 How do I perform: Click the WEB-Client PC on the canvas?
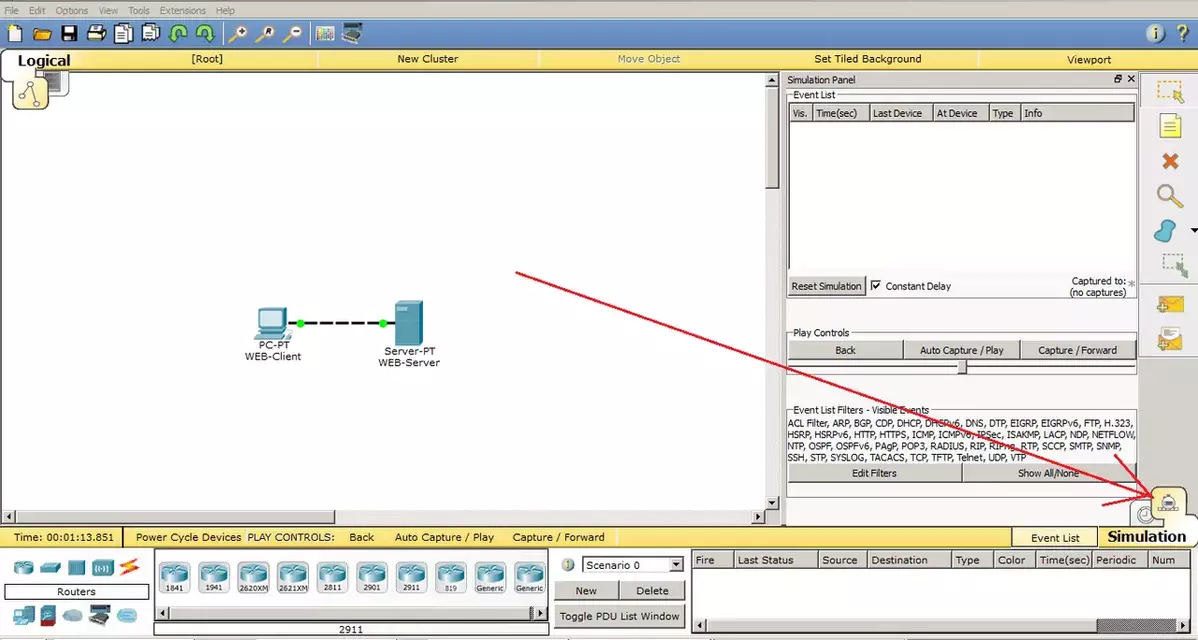click(x=272, y=324)
